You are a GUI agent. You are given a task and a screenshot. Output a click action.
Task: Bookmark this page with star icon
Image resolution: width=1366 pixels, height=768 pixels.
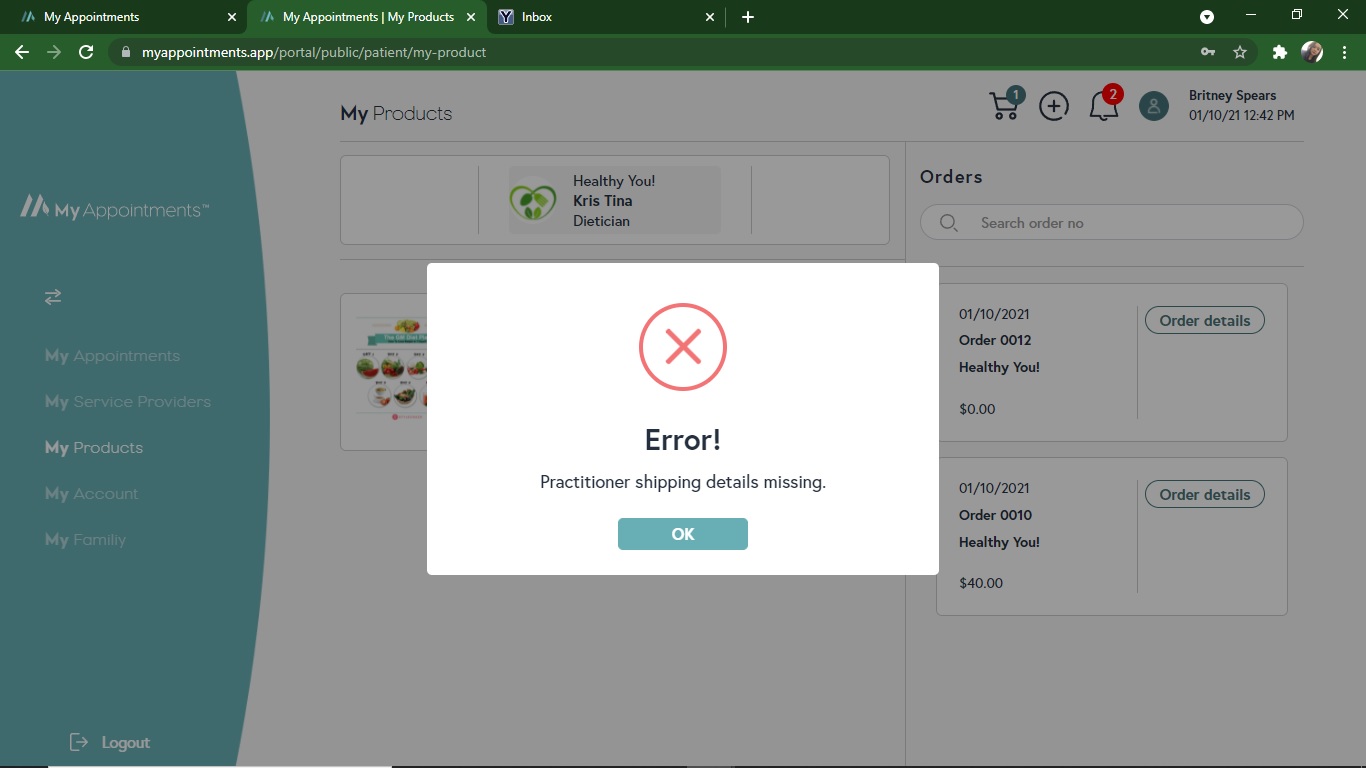coord(1240,52)
